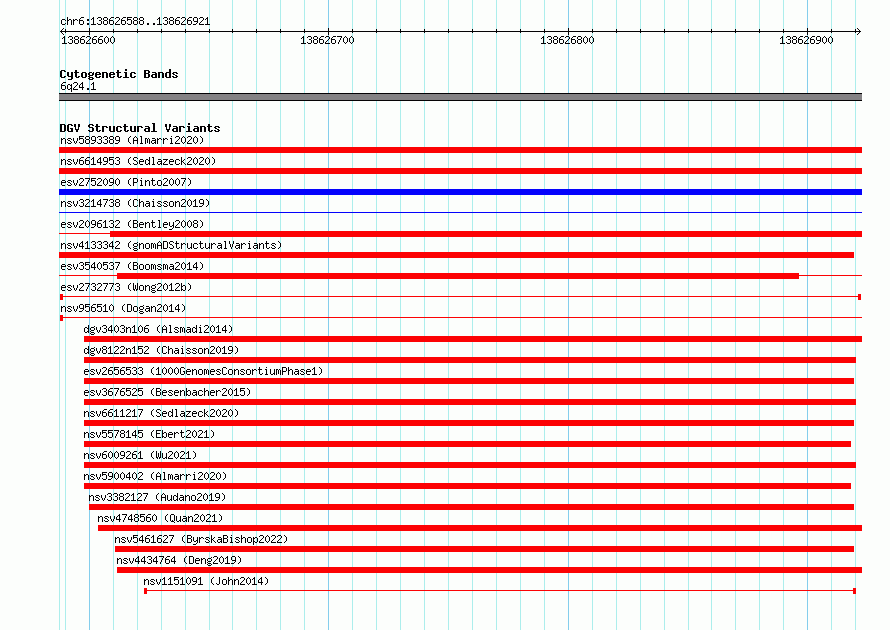Click the Cytogenetic Bands track title
This screenshot has height=630, width=890.
pyautogui.click(x=119, y=74)
